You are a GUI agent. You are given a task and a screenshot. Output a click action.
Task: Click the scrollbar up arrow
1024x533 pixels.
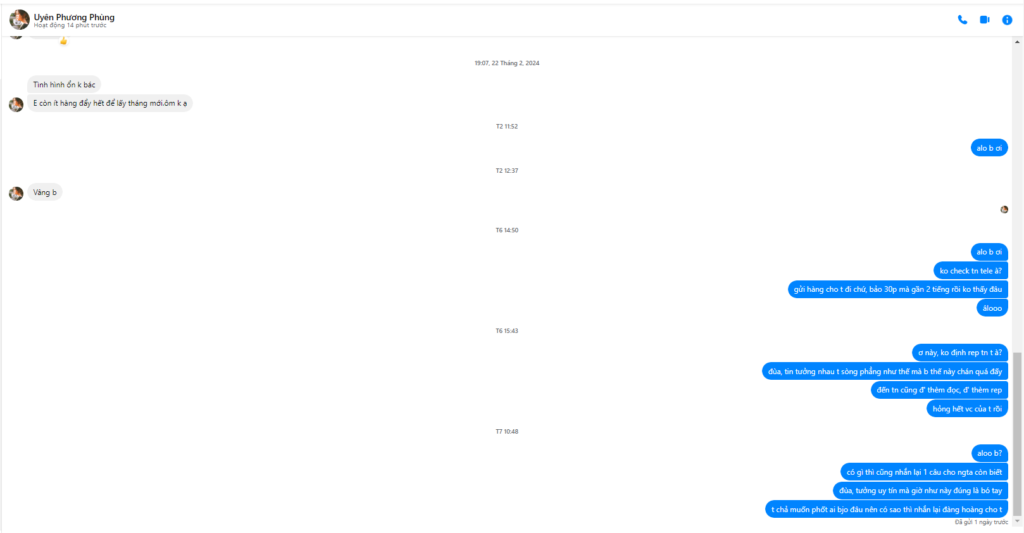pyautogui.click(x=1017, y=42)
